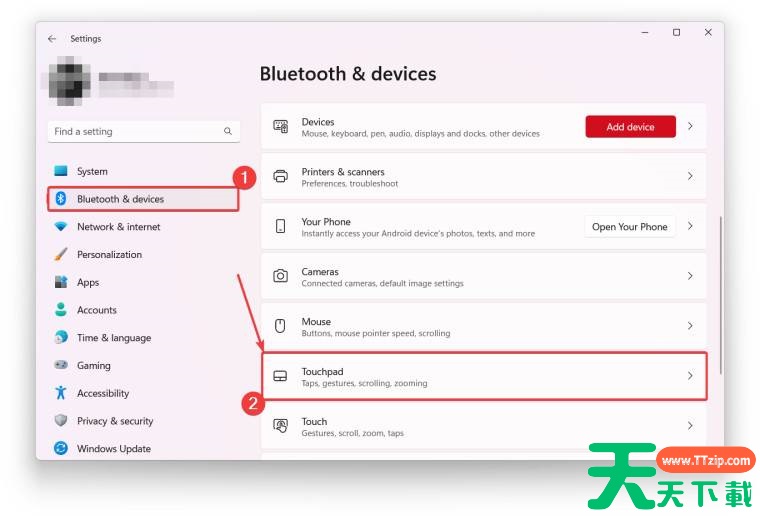Expand the Cameras row chevron

click(x=690, y=276)
